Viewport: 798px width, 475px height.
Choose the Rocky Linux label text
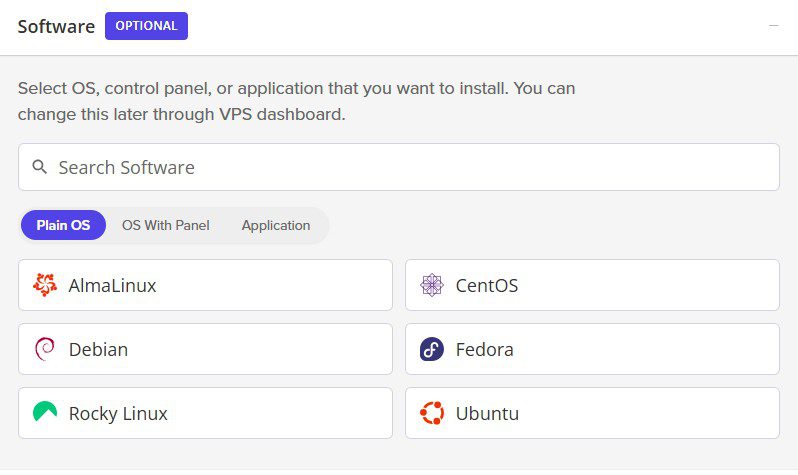click(x=118, y=414)
